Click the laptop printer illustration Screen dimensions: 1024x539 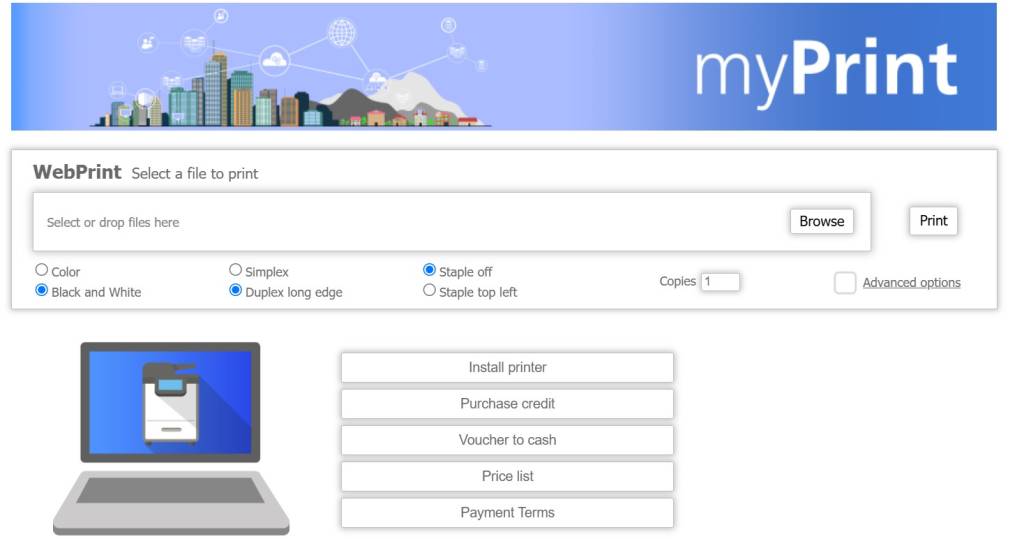point(171,438)
